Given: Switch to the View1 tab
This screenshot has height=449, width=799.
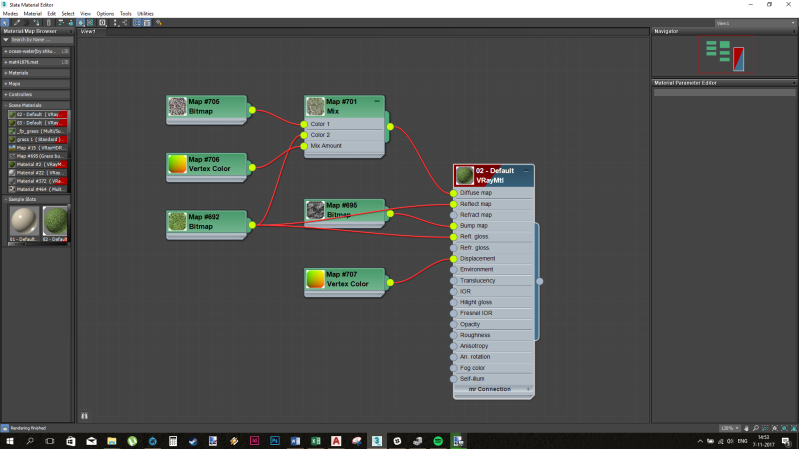Looking at the screenshot, I should 88,32.
